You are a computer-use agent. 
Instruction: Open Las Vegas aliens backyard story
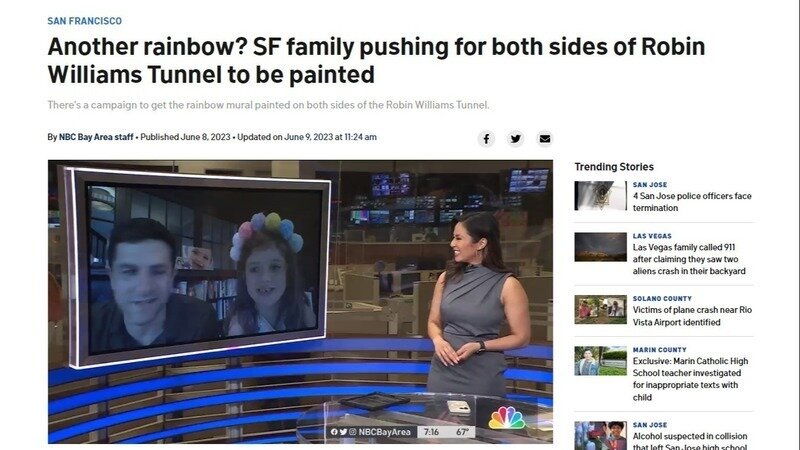[x=689, y=259]
